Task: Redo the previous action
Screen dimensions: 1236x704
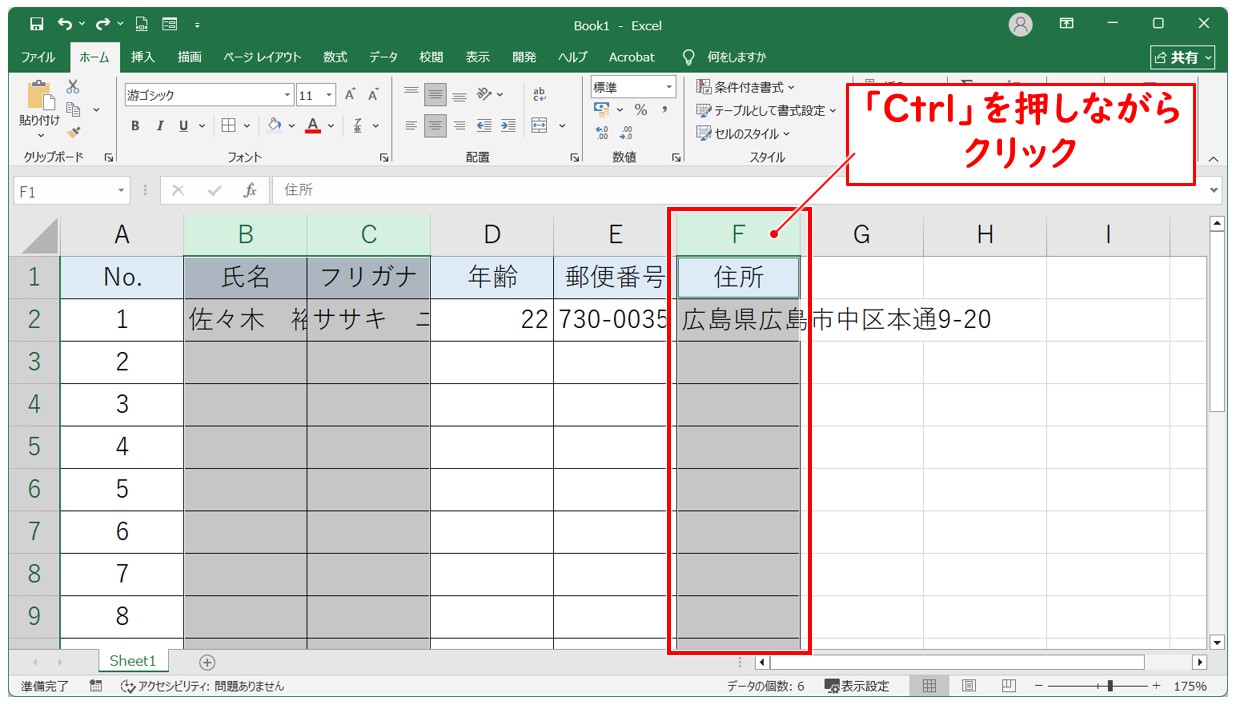Action: pyautogui.click(x=103, y=24)
